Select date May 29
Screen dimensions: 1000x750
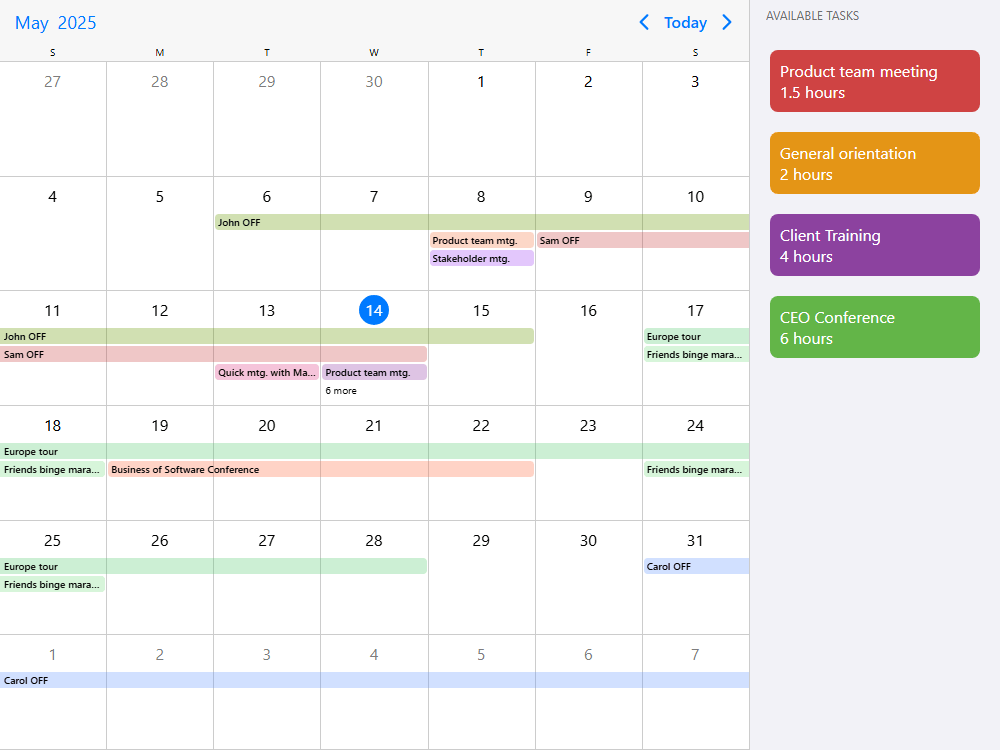481,541
